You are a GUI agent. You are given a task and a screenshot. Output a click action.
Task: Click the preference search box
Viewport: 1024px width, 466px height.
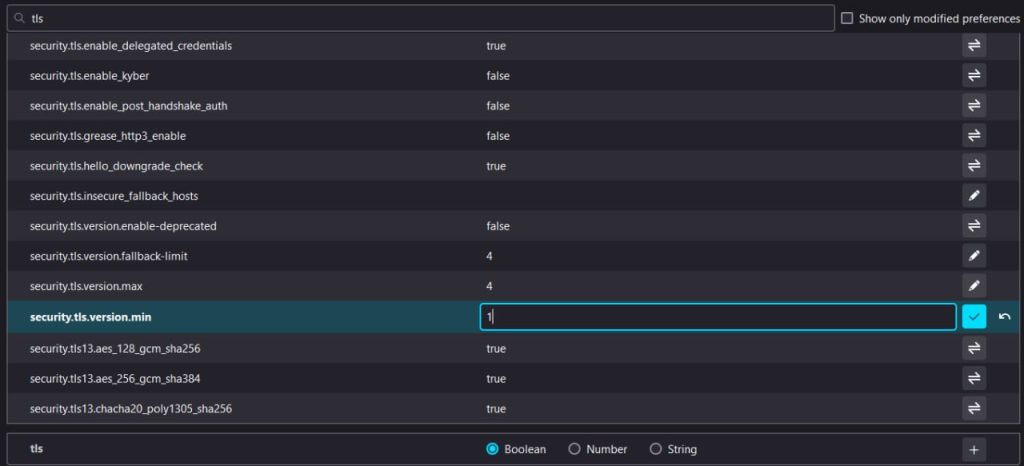tap(420, 18)
